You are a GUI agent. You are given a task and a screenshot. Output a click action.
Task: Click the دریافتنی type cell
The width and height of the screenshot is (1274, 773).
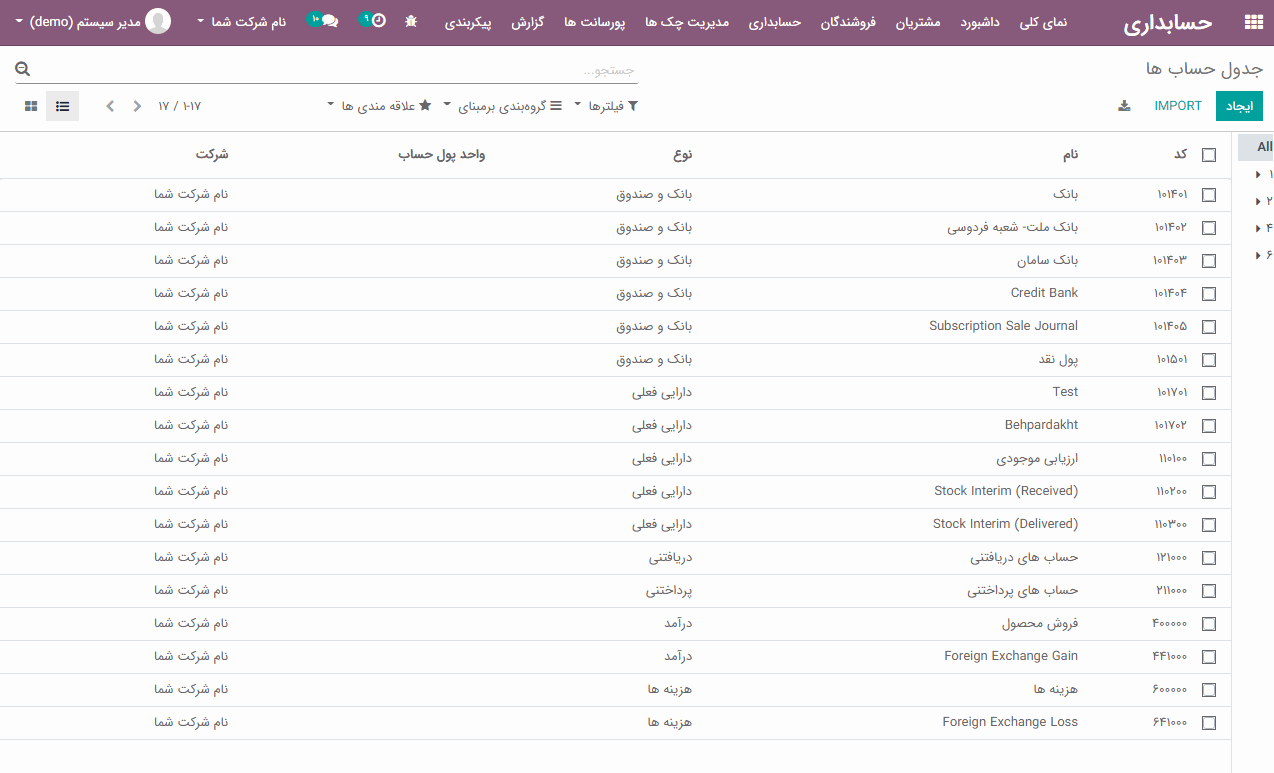pos(670,558)
